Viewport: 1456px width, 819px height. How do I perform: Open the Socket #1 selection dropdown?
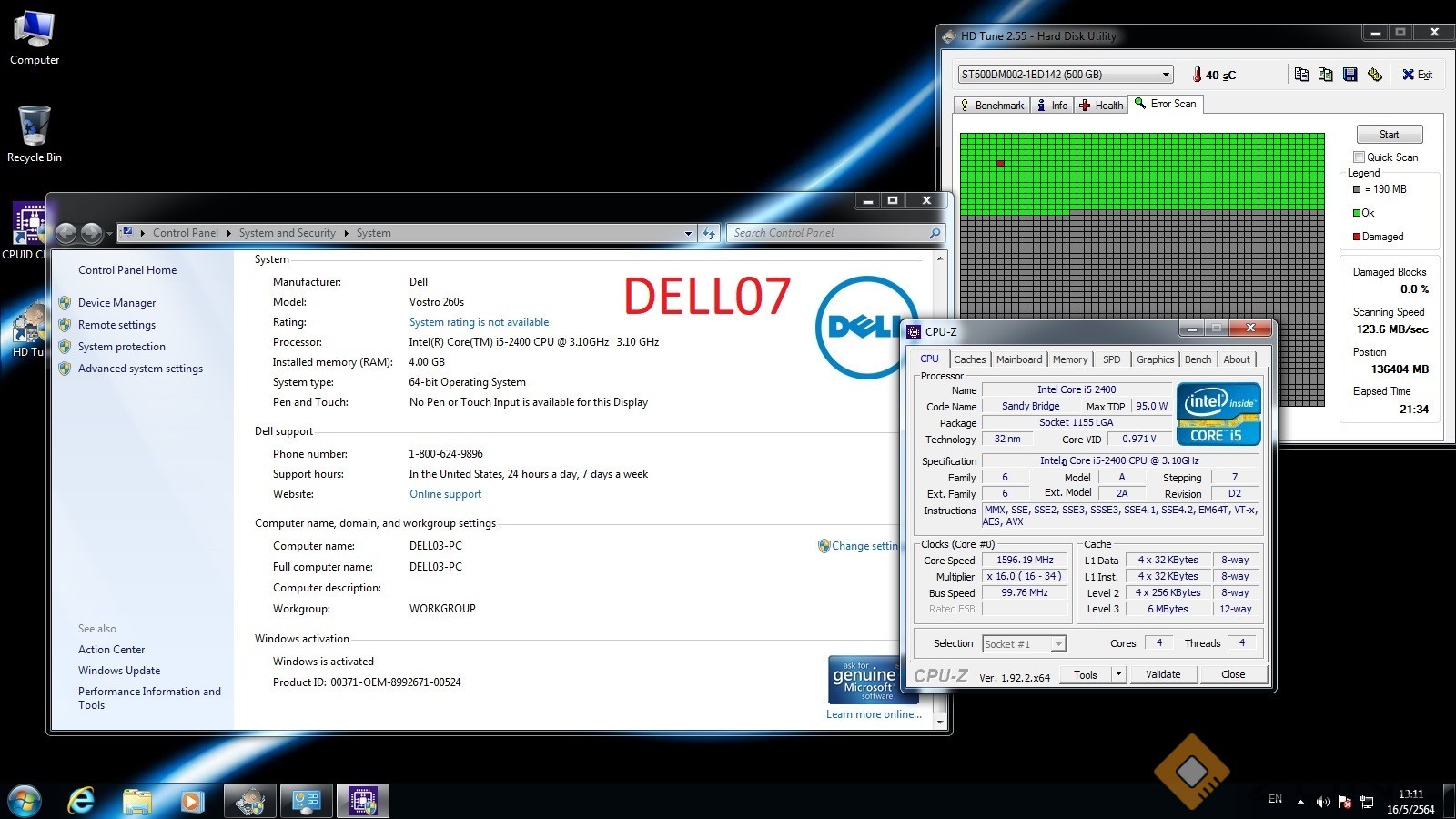[1057, 644]
